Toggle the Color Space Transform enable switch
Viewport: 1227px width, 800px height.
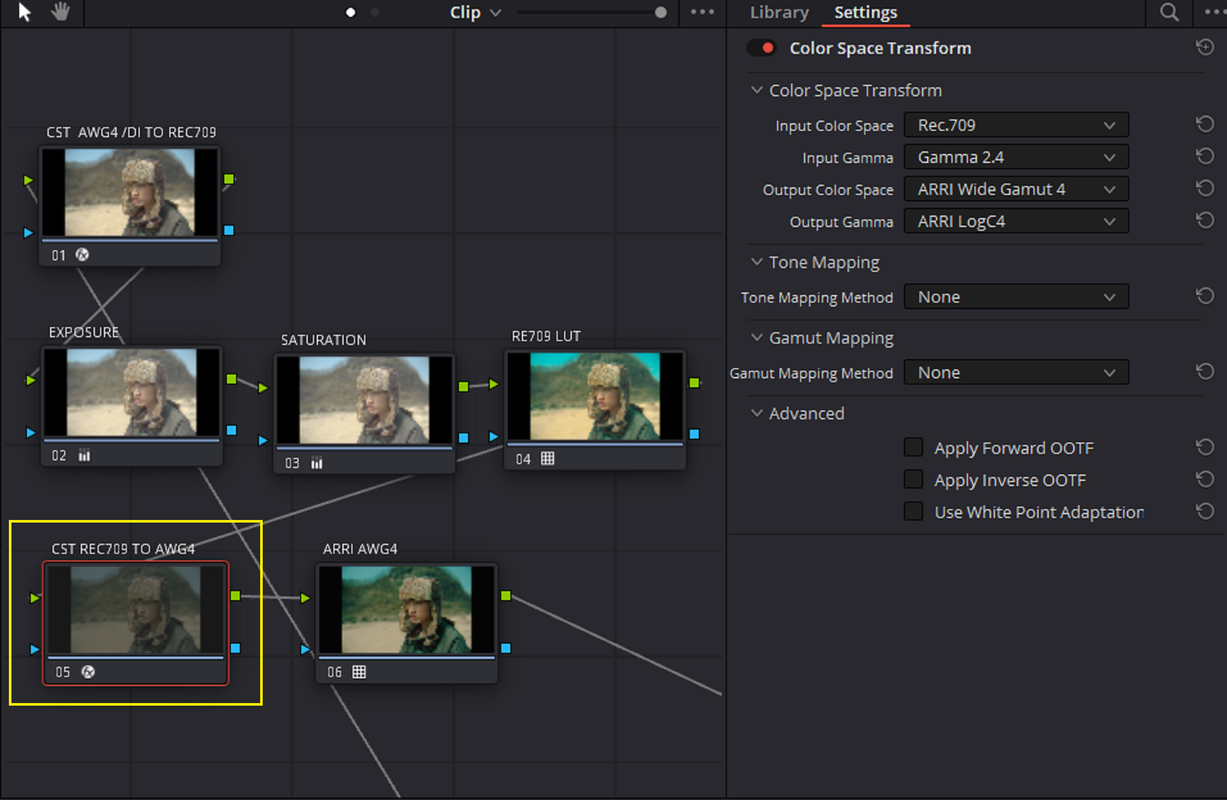762,48
